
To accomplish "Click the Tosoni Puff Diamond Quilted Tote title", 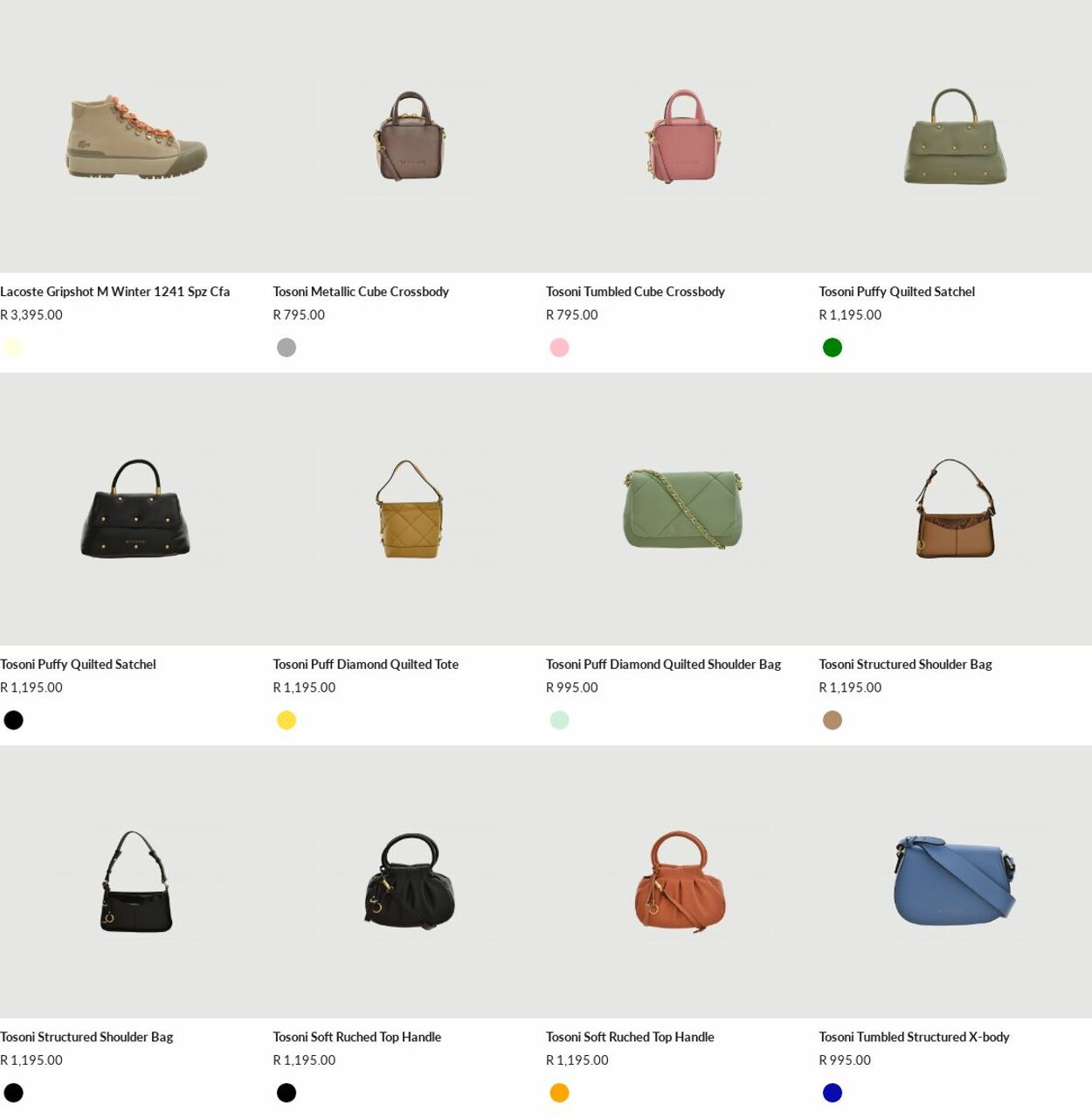I will click(366, 665).
